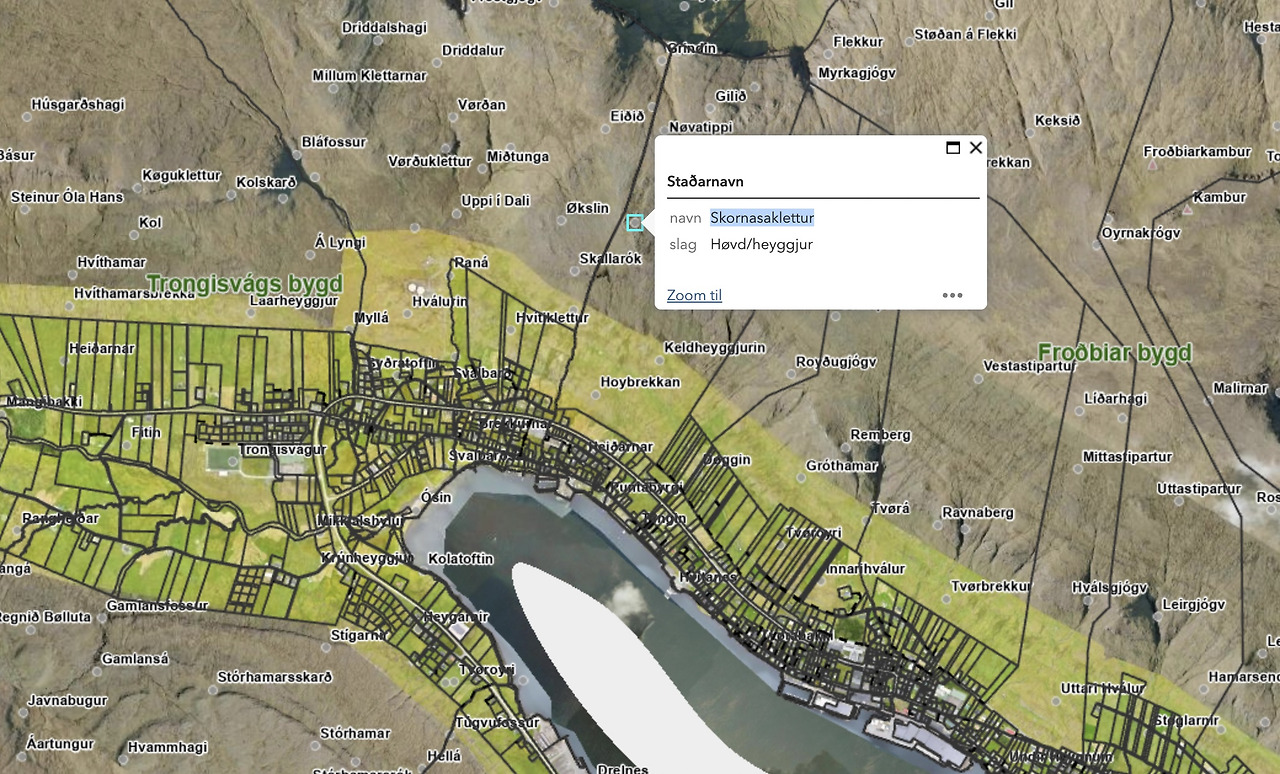Click the 'Froðbiar bygd' village label
1280x774 pixels.
coord(1115,352)
